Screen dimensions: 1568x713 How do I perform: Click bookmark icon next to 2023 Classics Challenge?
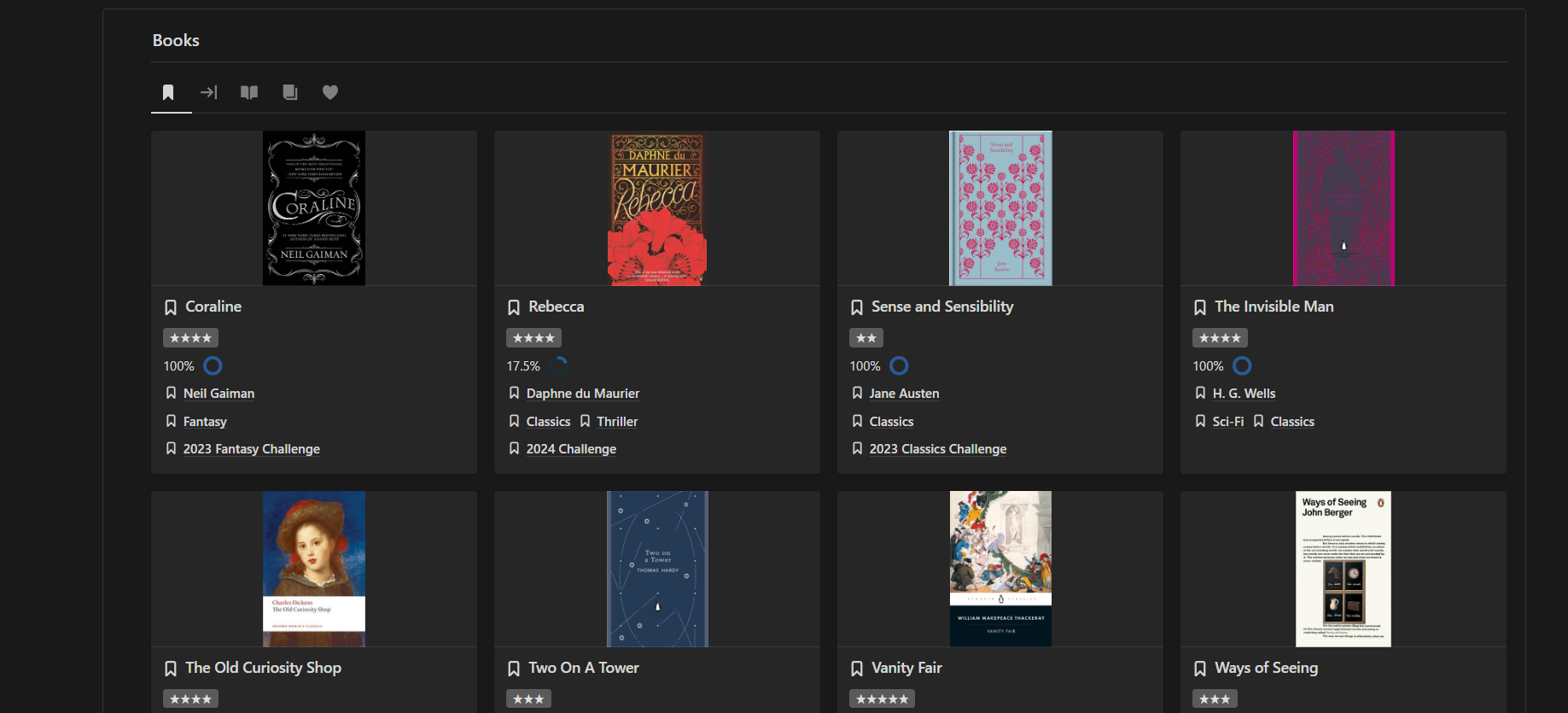tap(857, 448)
